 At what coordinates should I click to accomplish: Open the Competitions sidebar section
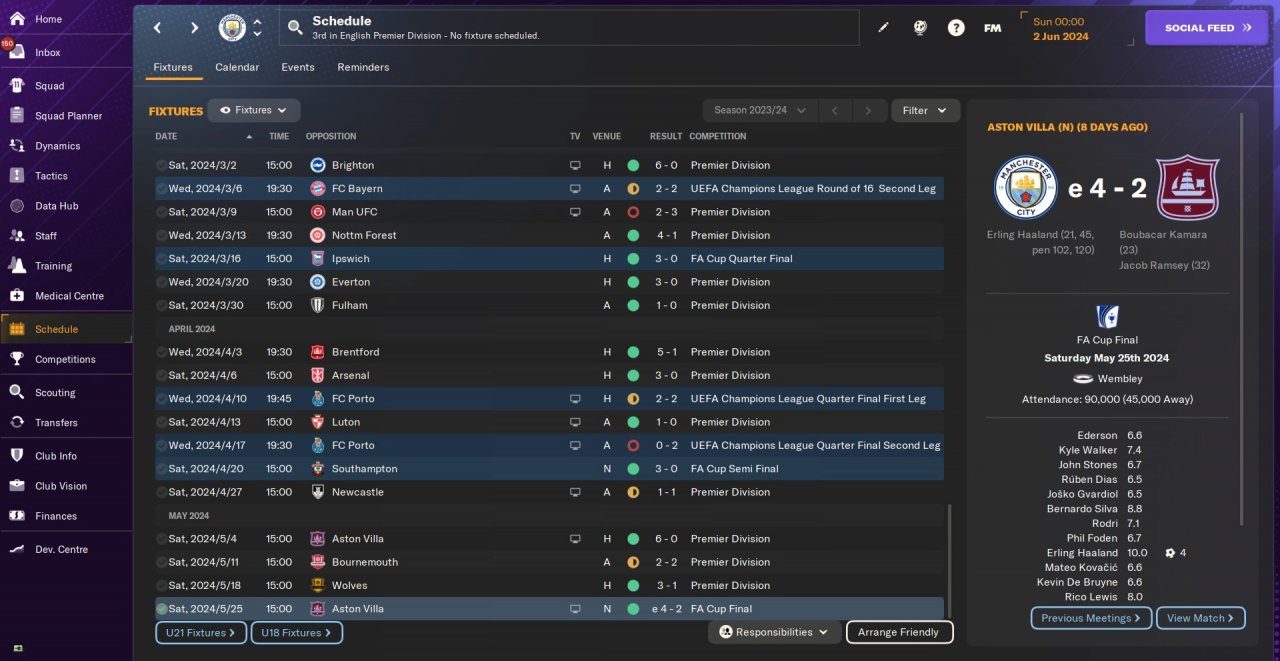pyautogui.click(x=66, y=359)
